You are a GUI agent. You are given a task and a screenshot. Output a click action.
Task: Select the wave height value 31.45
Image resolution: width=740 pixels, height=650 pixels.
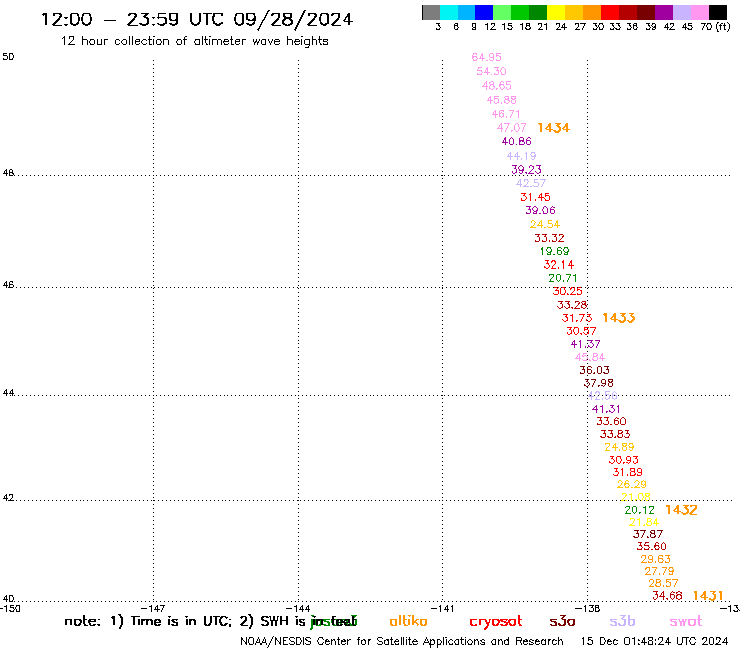535,197
